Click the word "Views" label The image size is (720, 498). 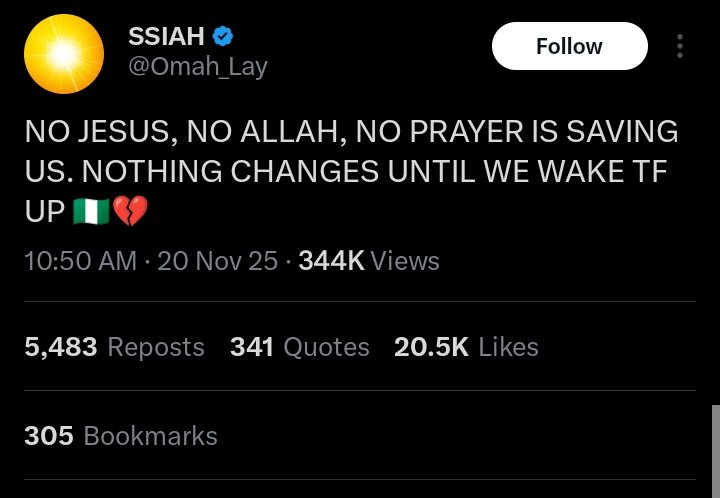click(x=405, y=261)
